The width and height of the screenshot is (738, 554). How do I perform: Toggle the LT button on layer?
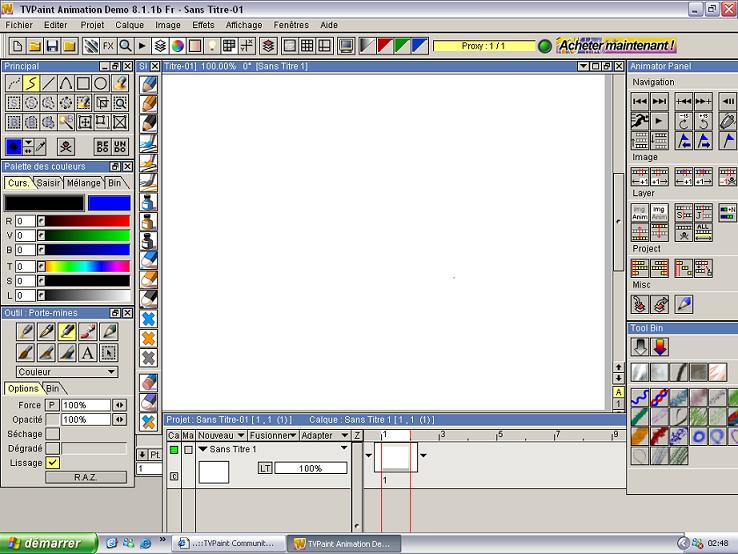tap(265, 468)
